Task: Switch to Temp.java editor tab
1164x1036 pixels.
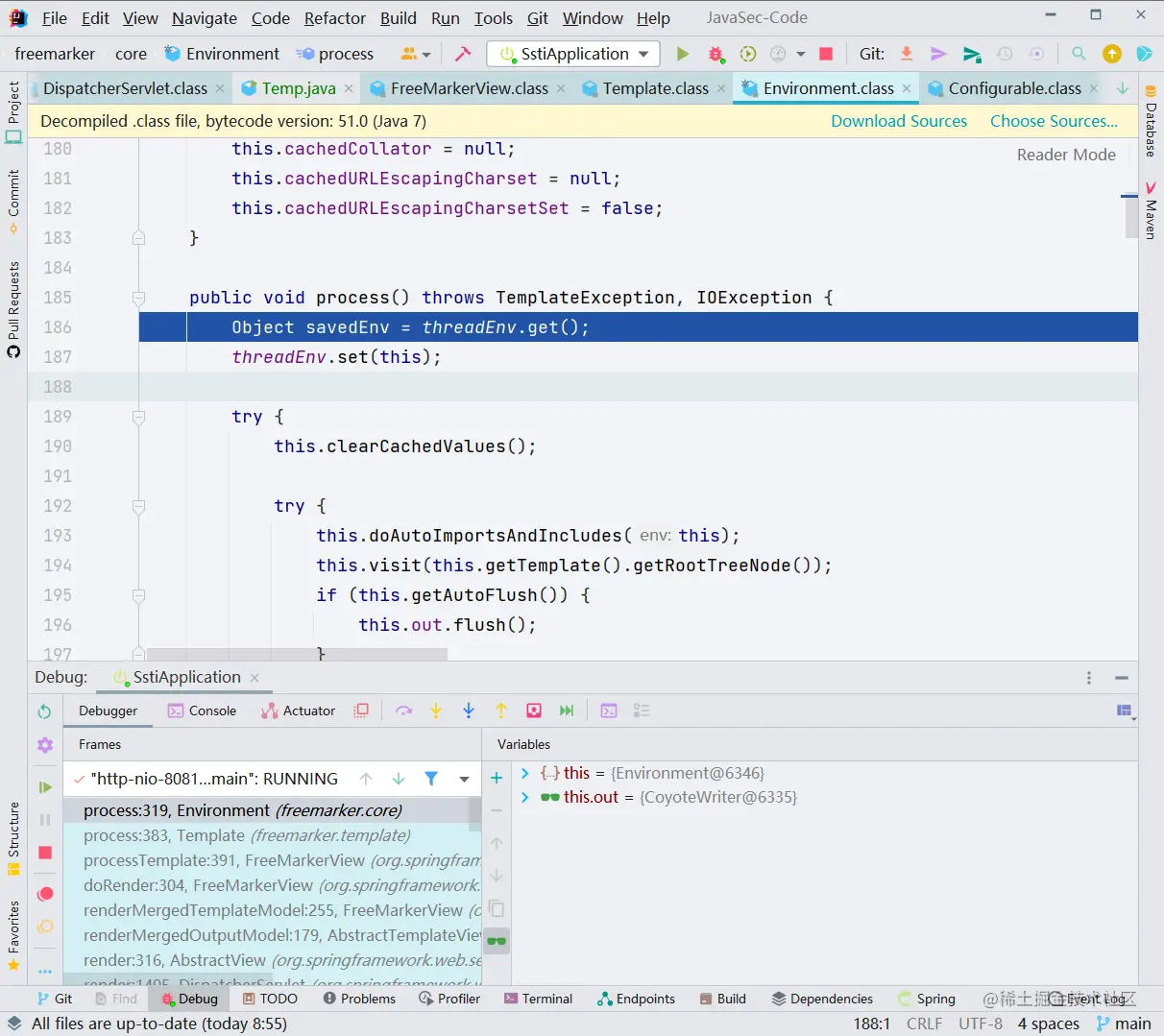Action: (299, 88)
